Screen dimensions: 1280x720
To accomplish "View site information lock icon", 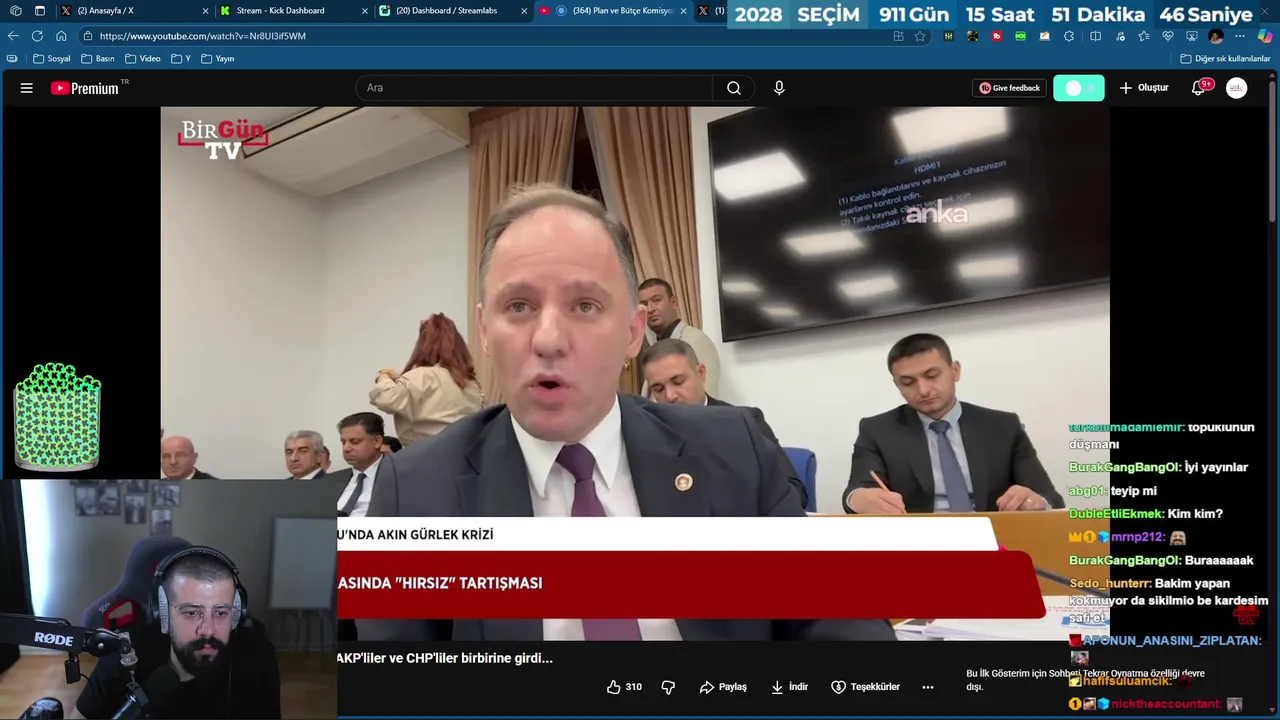I will point(88,36).
